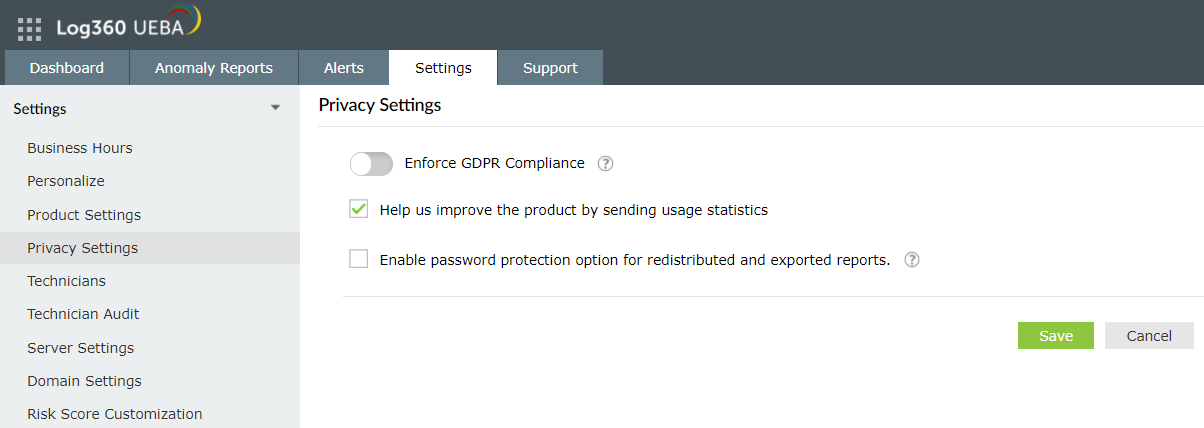The image size is (1204, 428).
Task: Open the apps grid launcher icon
Action: coord(30,28)
